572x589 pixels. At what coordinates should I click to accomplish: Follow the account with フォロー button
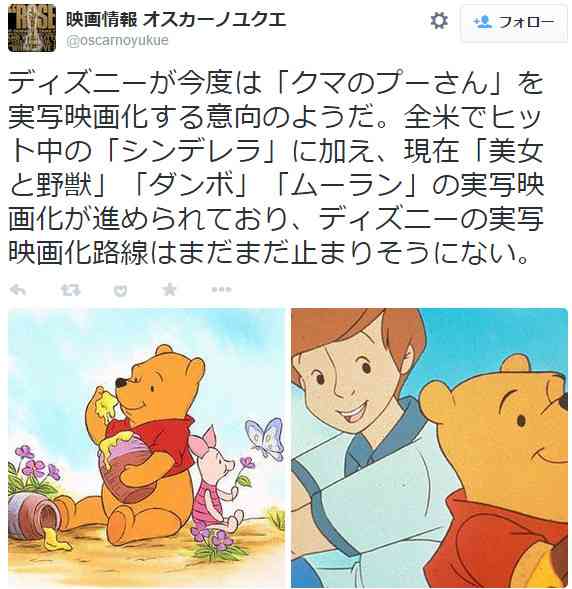[514, 23]
